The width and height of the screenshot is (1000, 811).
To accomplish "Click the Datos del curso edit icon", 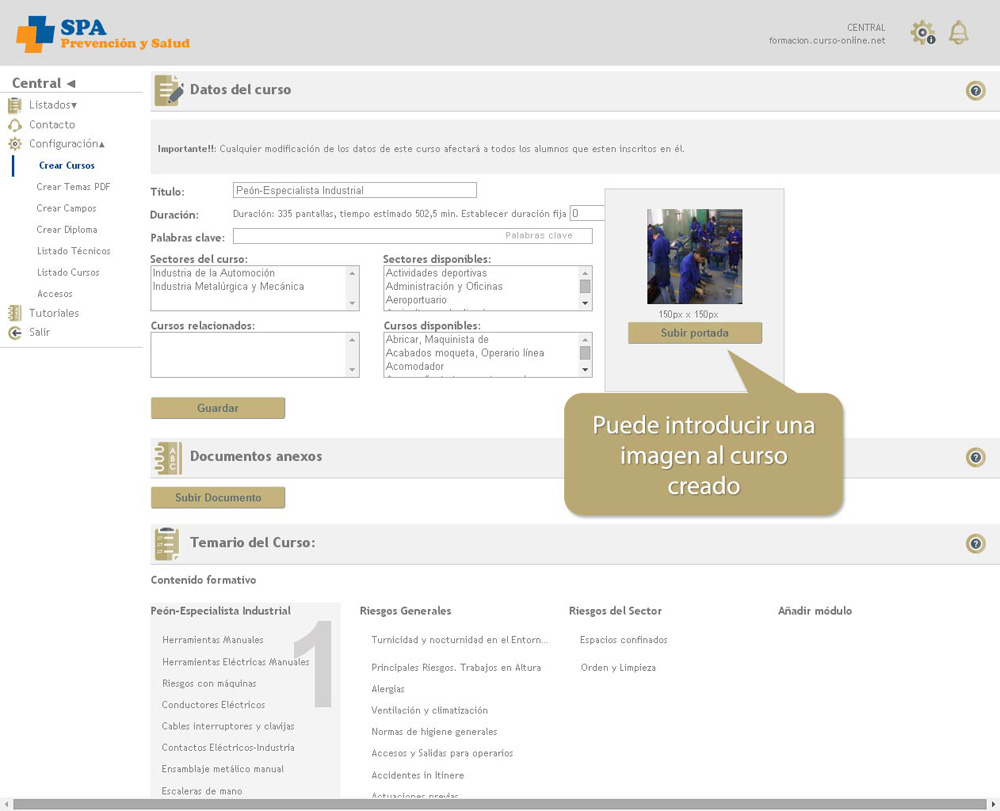I will tap(168, 90).
